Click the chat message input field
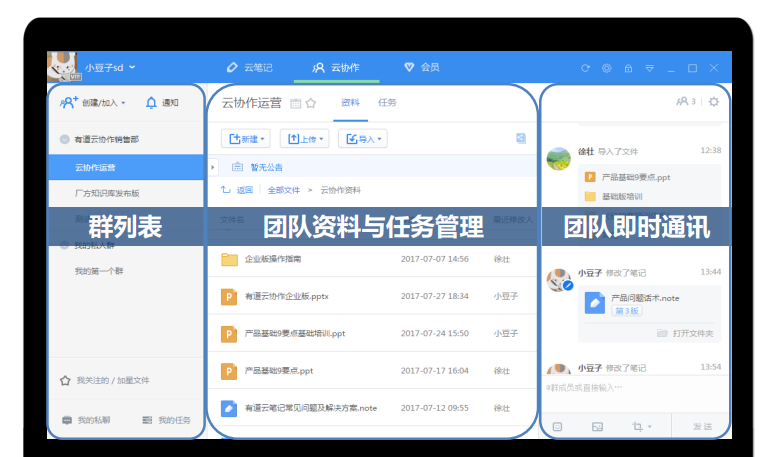Screen dimensions: 773x457 coord(635,393)
